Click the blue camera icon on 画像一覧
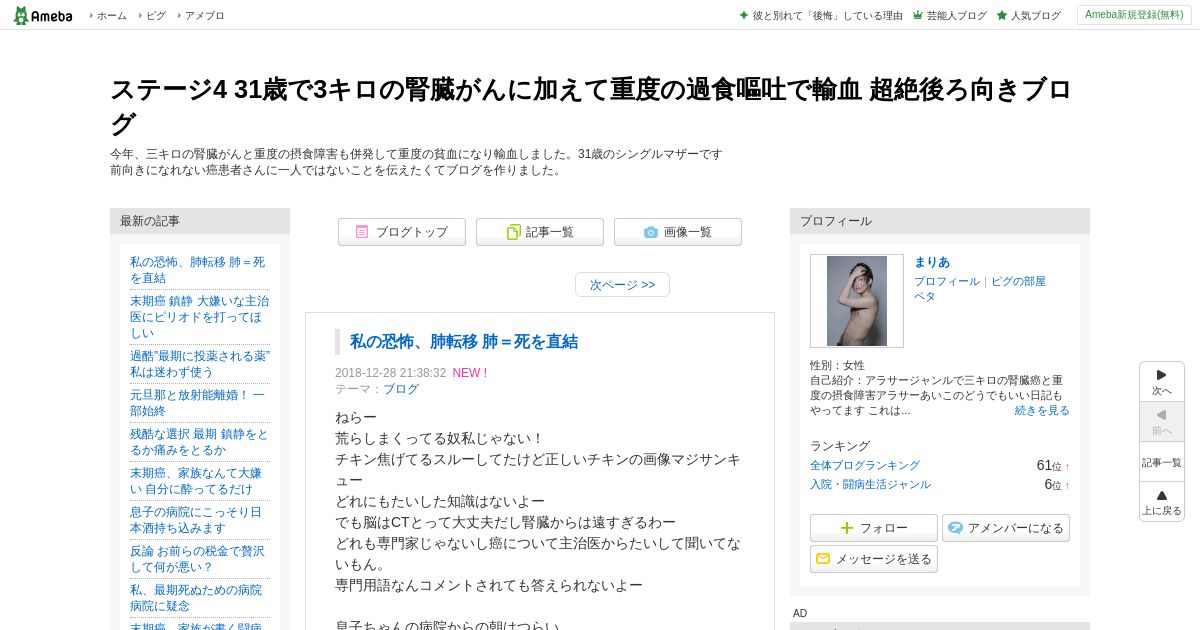This screenshot has height=630, width=1200. (651, 232)
